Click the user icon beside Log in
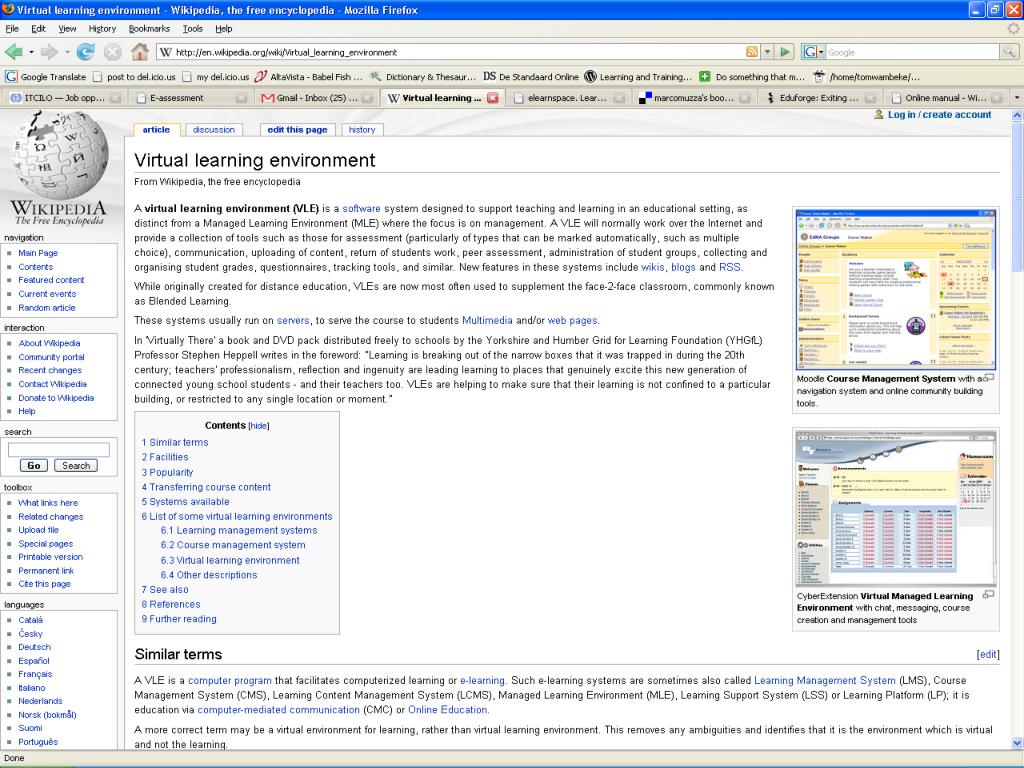Image resolution: width=1024 pixels, height=768 pixels. pyautogui.click(x=879, y=114)
